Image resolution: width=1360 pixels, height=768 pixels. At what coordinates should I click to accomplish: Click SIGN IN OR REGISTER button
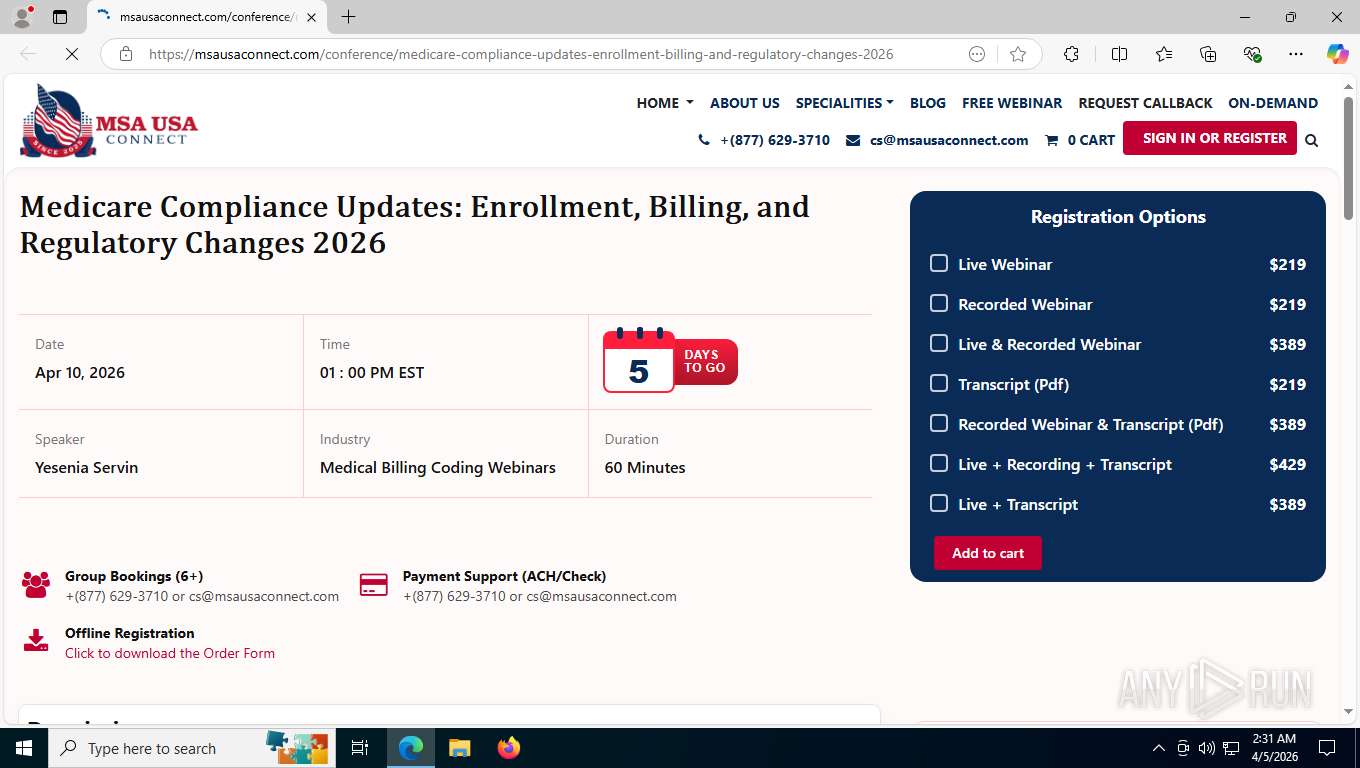coord(1210,138)
